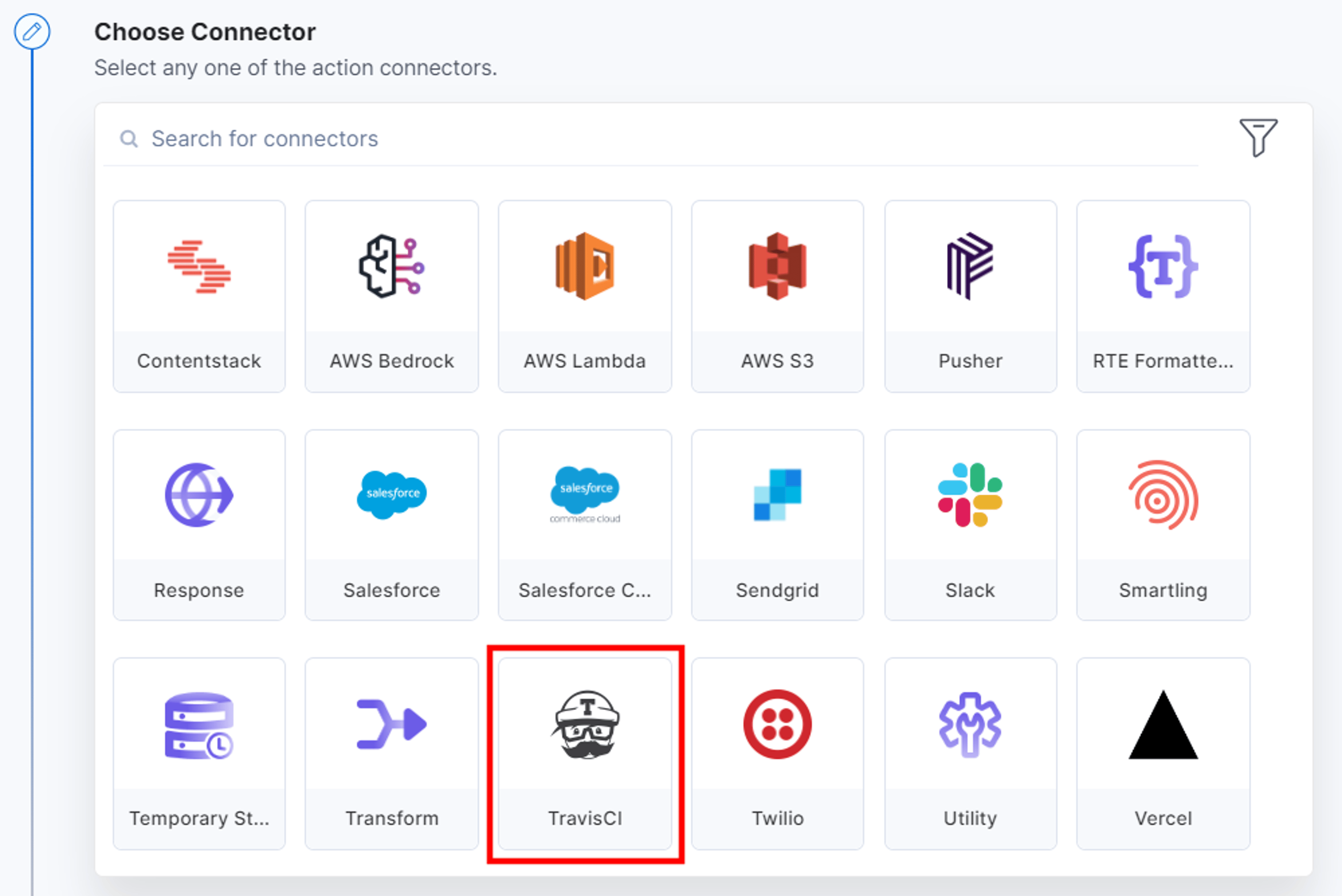Choose the Slack connector
The width and height of the screenshot is (1342, 896).
[x=971, y=525]
